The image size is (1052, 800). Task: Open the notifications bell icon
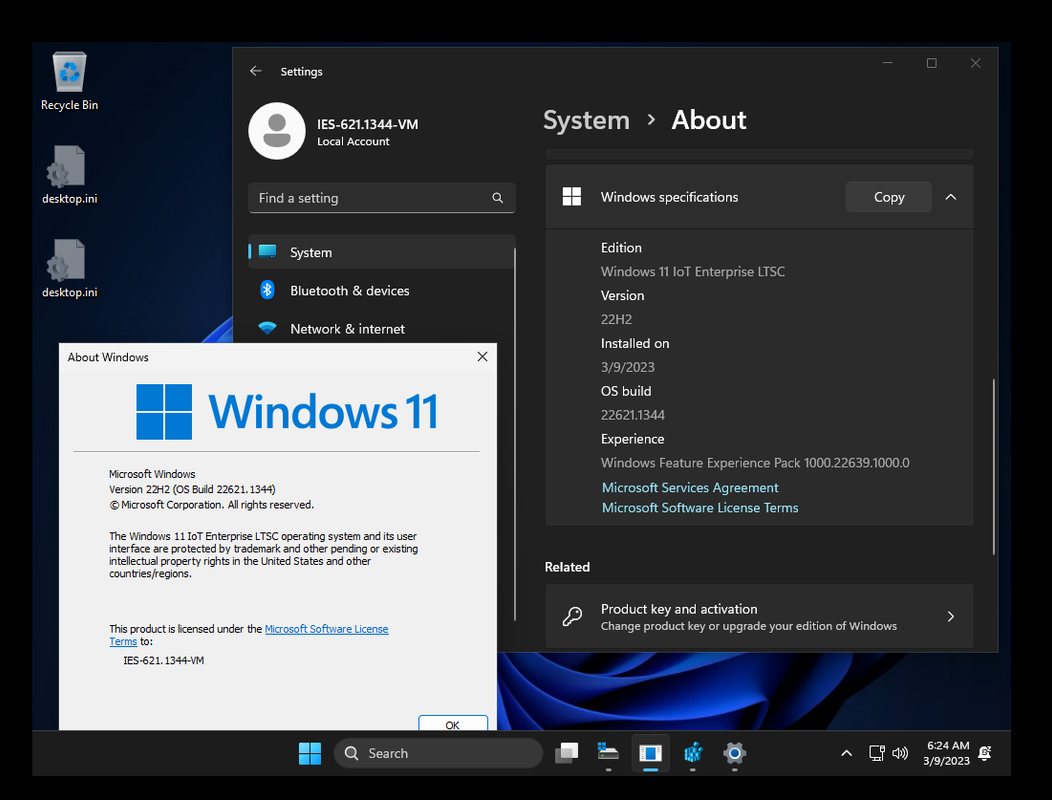[x=985, y=753]
